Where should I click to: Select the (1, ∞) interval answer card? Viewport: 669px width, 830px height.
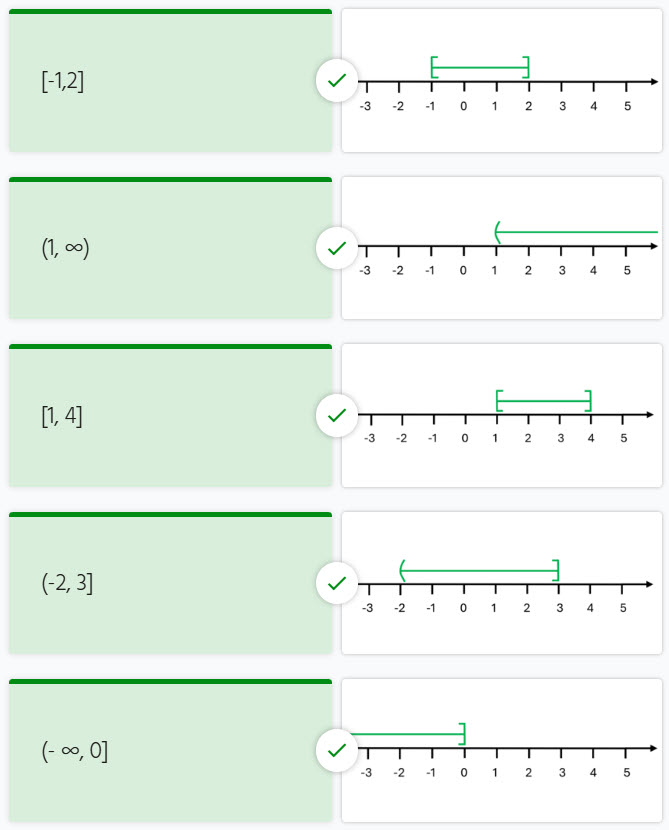[170, 249]
